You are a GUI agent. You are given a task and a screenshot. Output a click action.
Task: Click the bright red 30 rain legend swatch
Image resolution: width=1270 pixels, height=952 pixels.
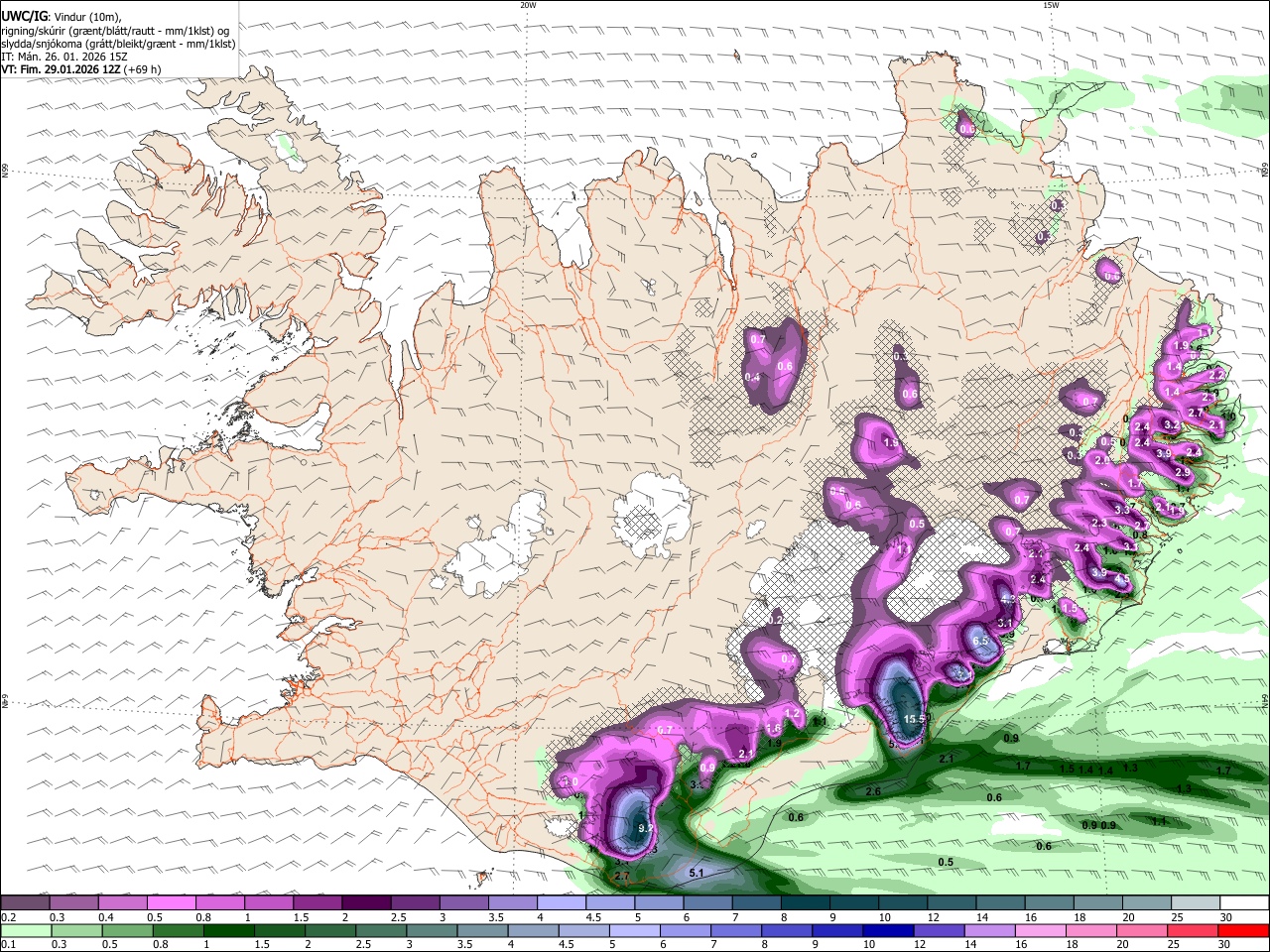tap(1244, 930)
